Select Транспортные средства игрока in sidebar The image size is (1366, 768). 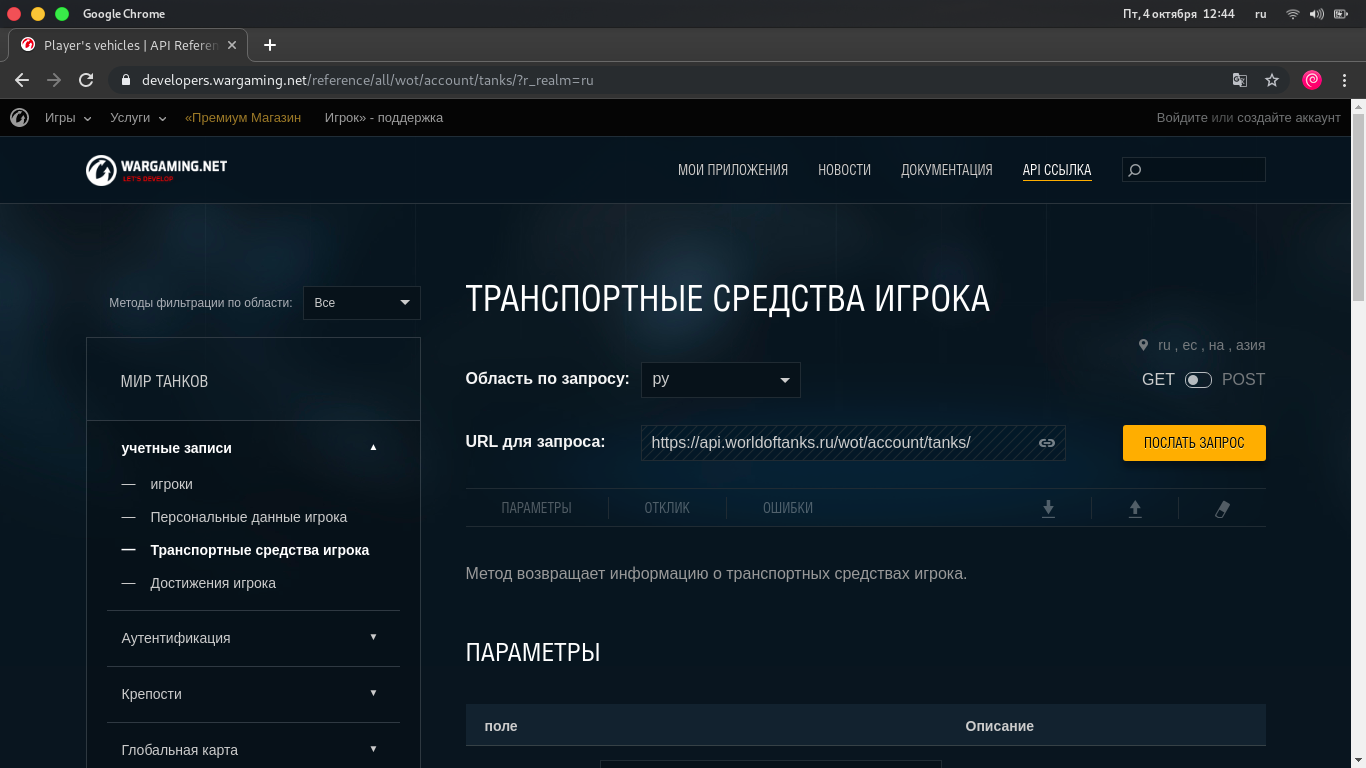click(260, 550)
